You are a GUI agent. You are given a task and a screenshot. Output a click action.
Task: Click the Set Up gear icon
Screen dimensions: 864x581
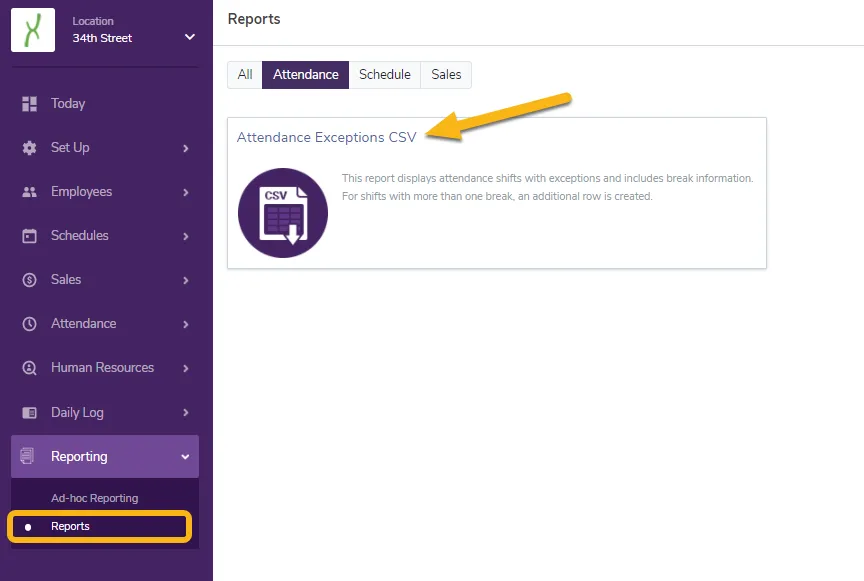pos(29,148)
